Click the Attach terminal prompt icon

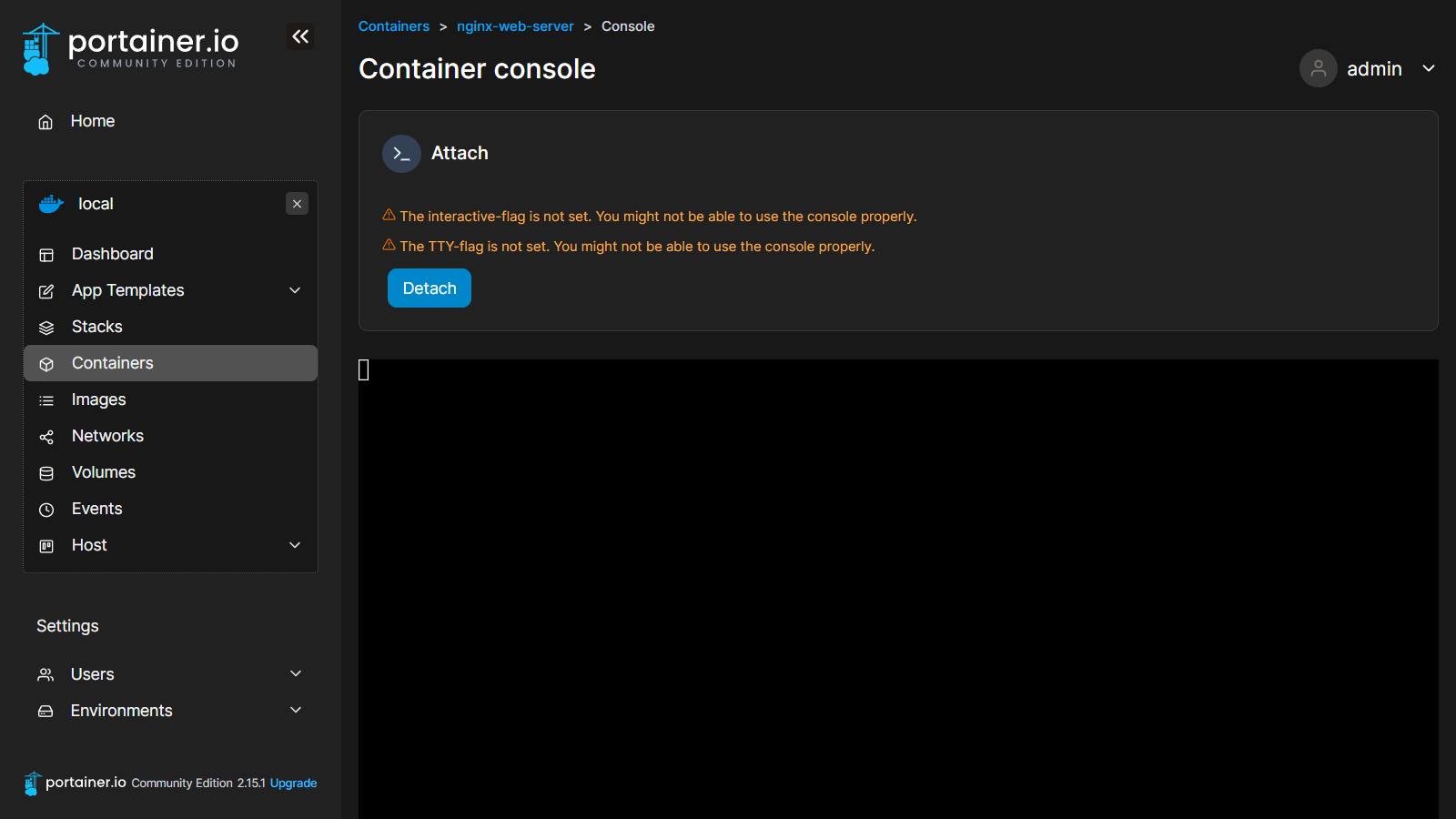click(x=401, y=154)
